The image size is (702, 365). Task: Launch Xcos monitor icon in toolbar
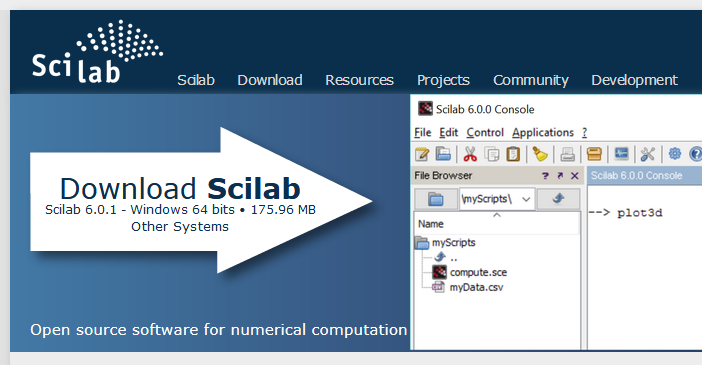tap(621, 154)
